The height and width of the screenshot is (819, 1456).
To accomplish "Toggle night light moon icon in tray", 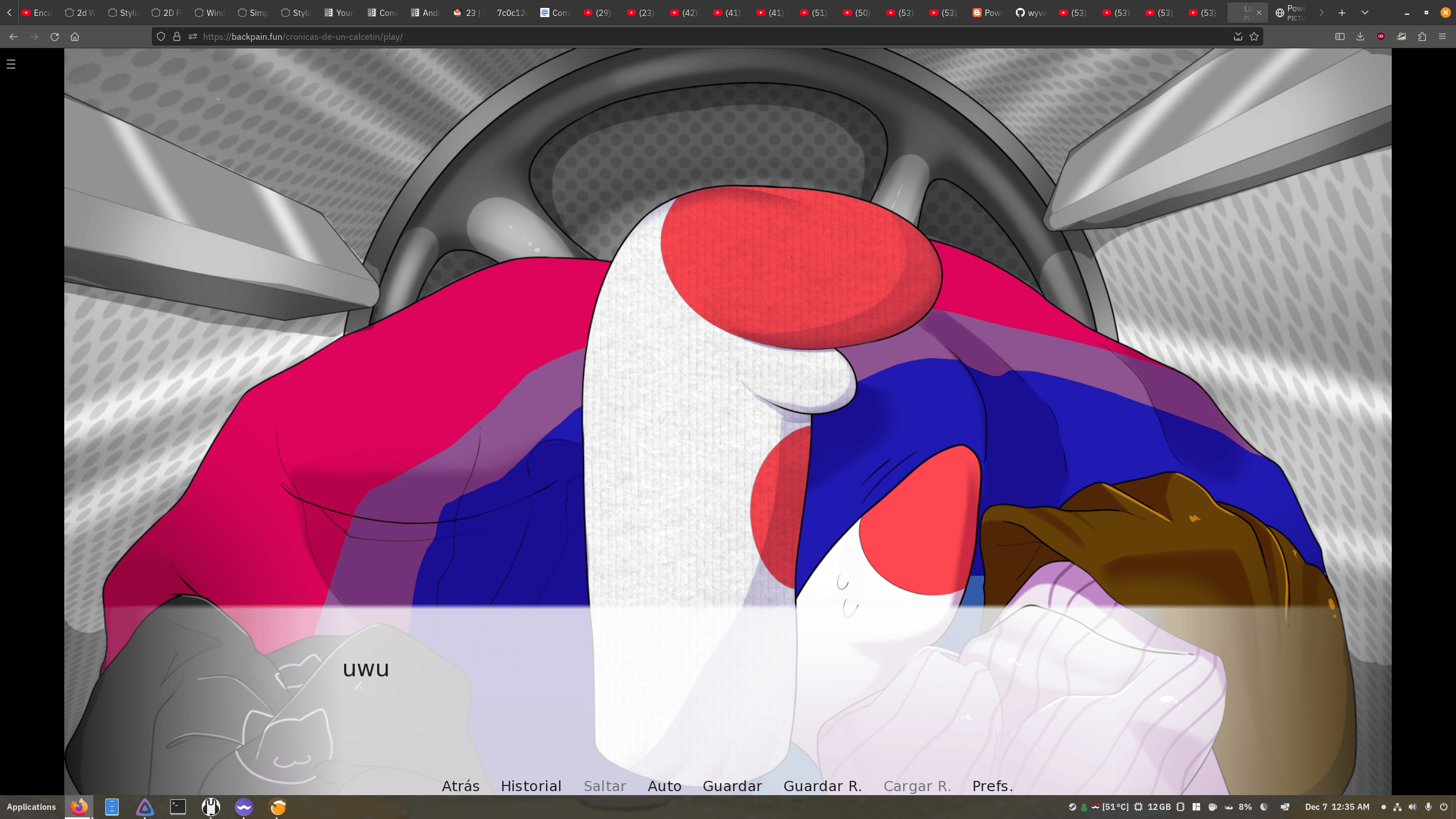I will point(1264,806).
